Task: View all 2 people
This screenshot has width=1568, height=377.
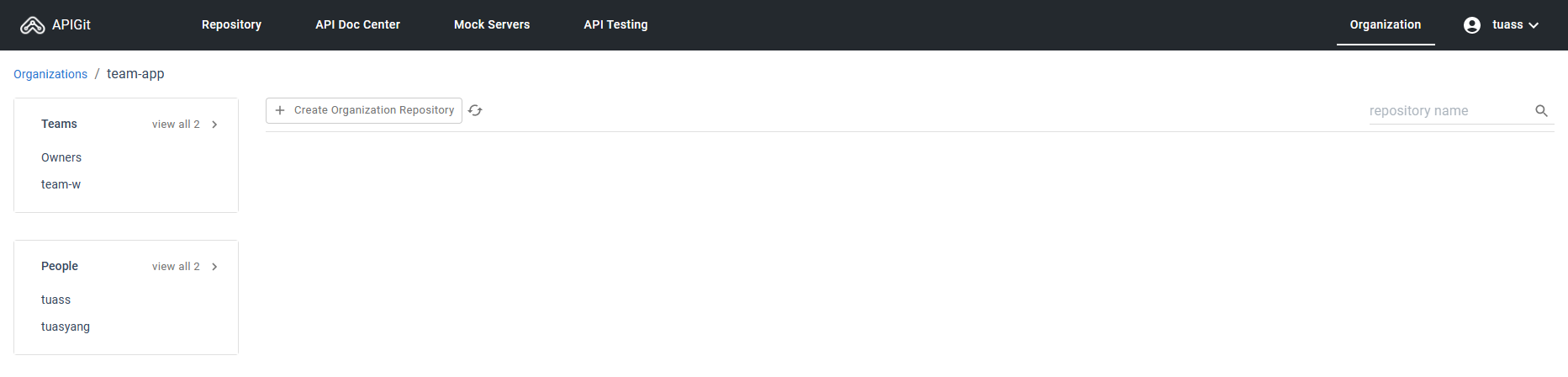Action: click(x=176, y=267)
